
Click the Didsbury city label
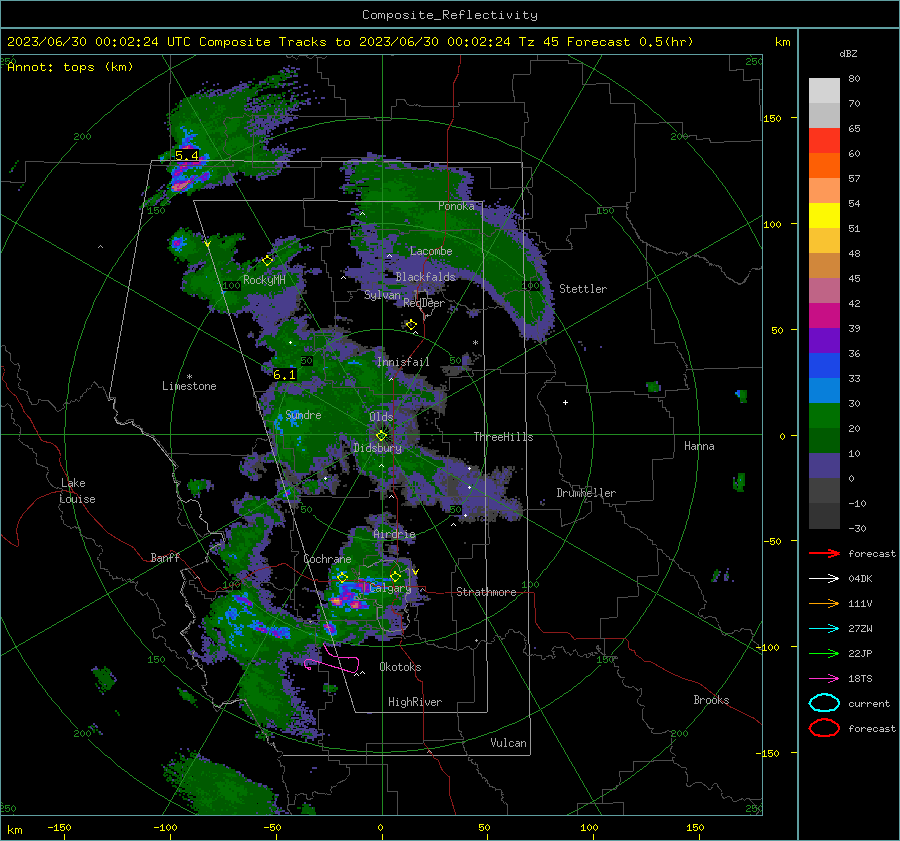click(x=378, y=448)
